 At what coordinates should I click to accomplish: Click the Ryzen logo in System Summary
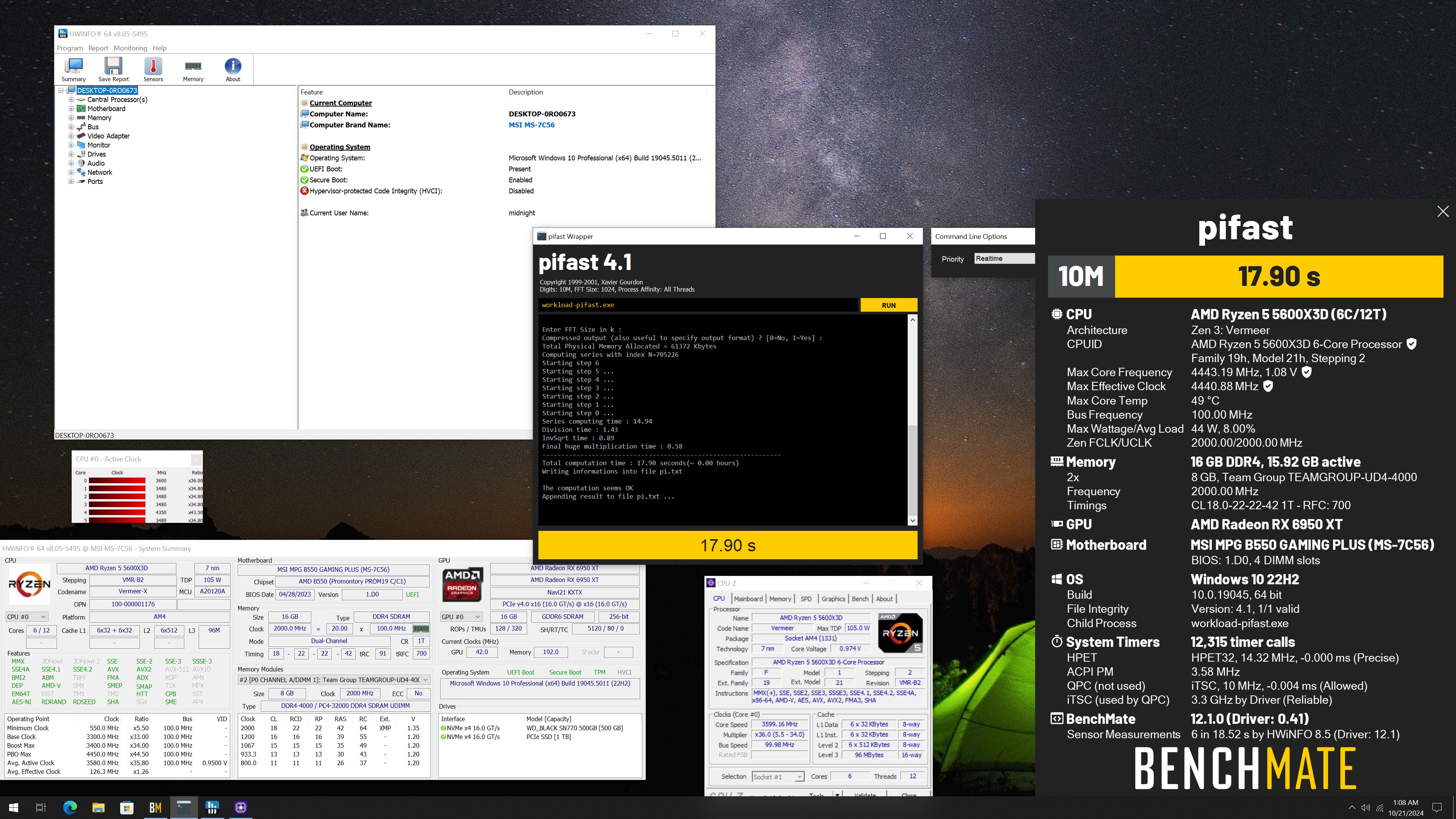click(30, 584)
